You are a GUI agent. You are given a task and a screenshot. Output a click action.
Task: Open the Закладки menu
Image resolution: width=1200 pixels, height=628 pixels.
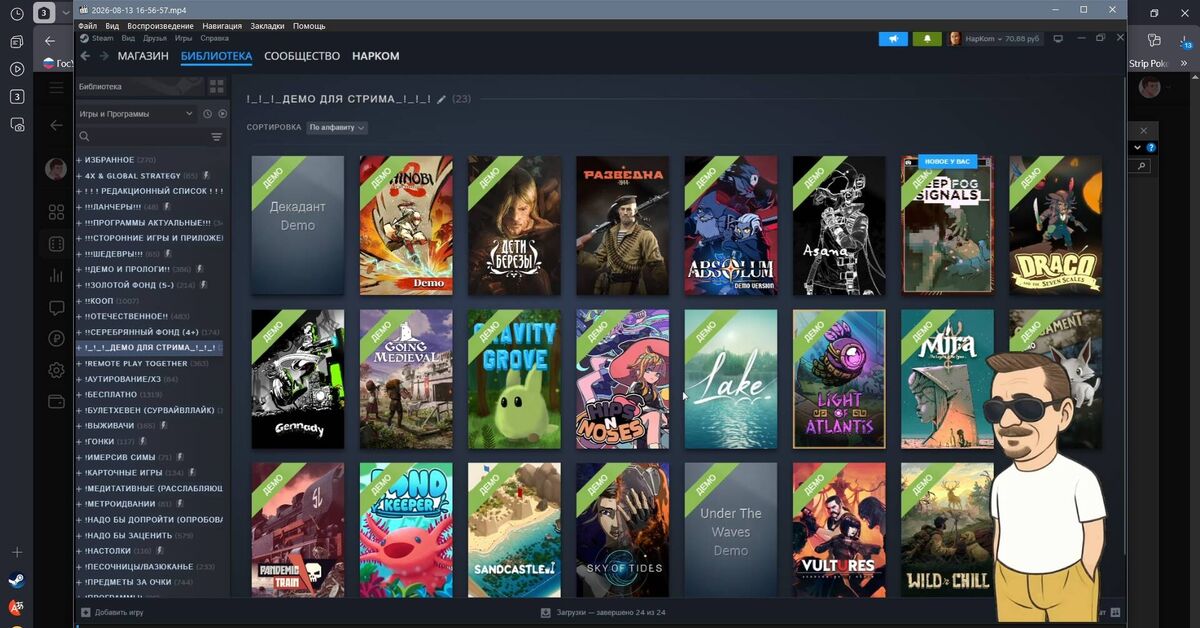tap(267, 26)
